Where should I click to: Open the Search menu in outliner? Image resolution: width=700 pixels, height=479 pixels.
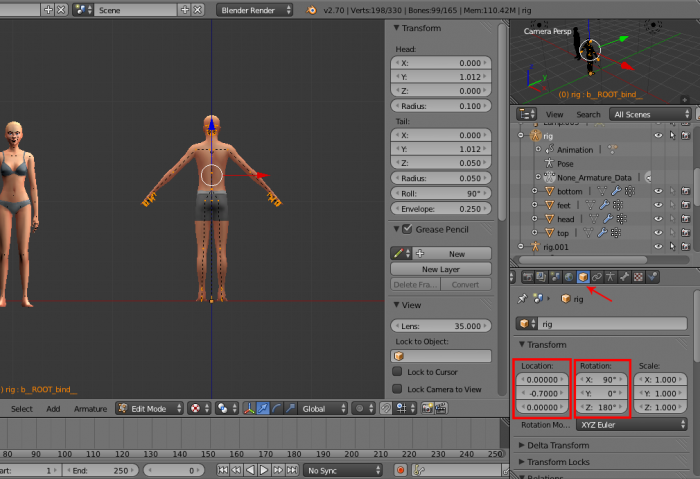(x=588, y=114)
